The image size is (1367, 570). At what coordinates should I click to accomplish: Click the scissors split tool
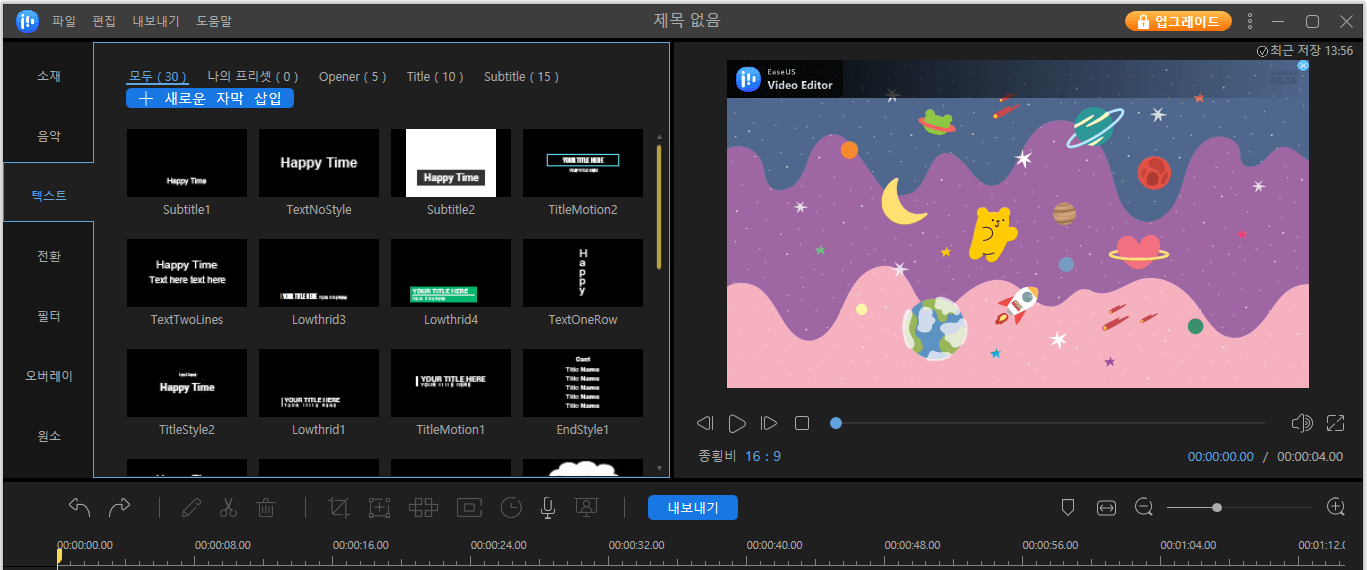click(228, 507)
